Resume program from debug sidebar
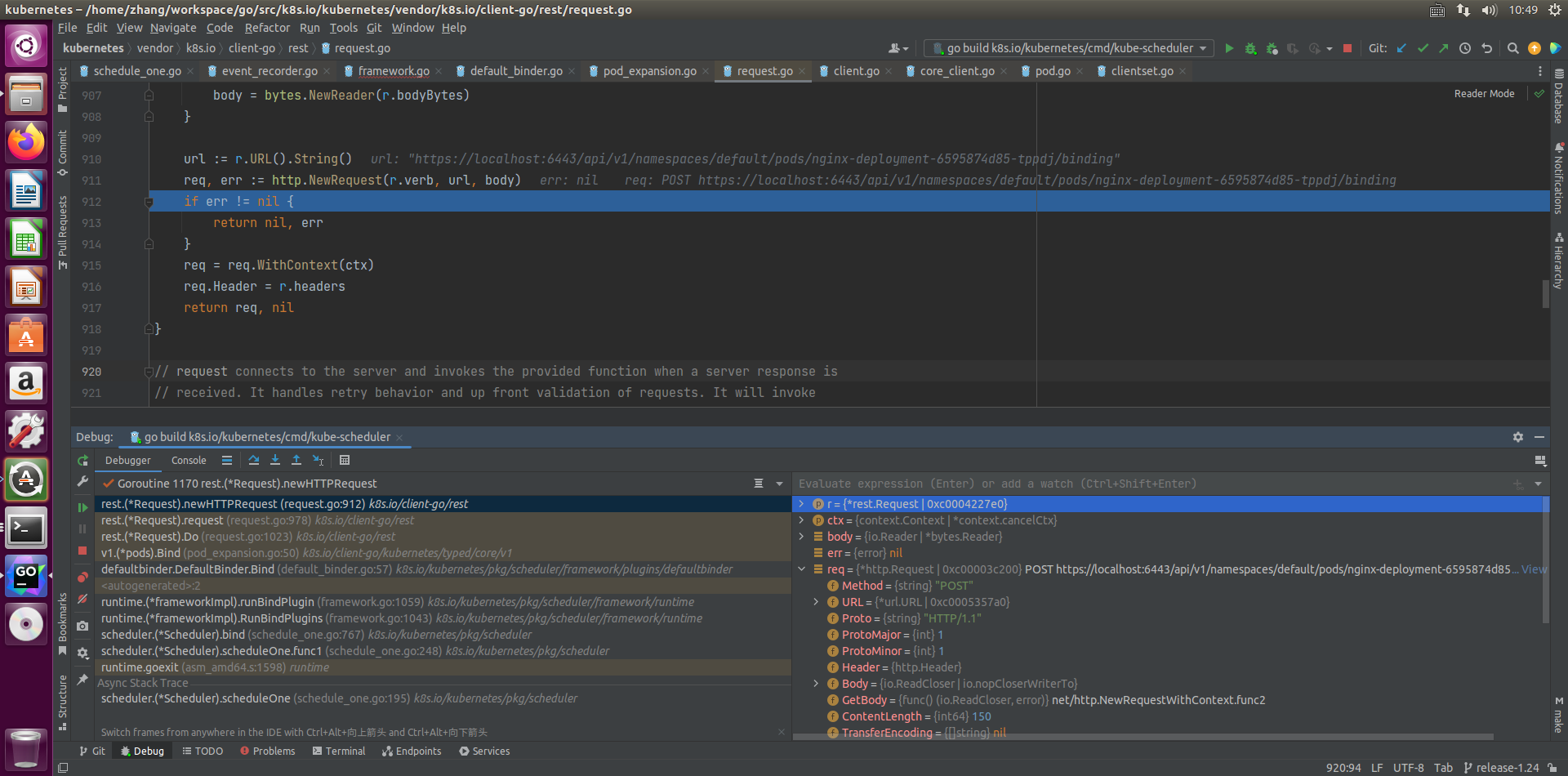Screen dimensions: 1568x776 coord(82,507)
